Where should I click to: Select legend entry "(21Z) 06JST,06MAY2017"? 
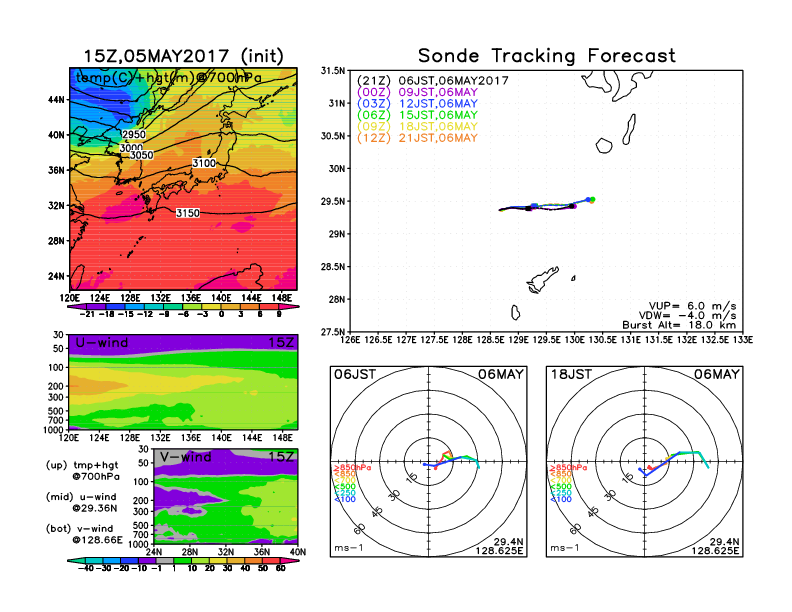pyautogui.click(x=432, y=81)
